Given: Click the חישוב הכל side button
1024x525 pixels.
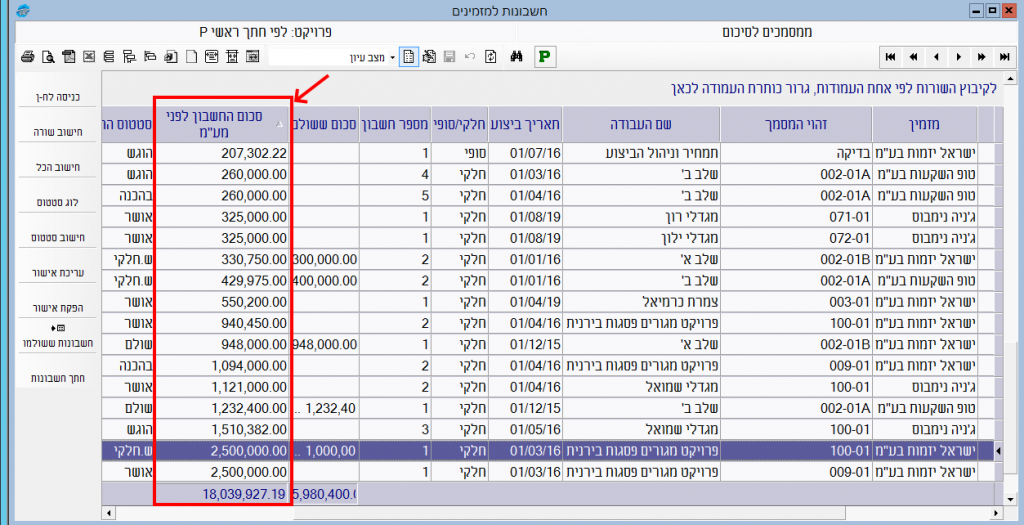Looking at the screenshot, I should pos(58,167).
